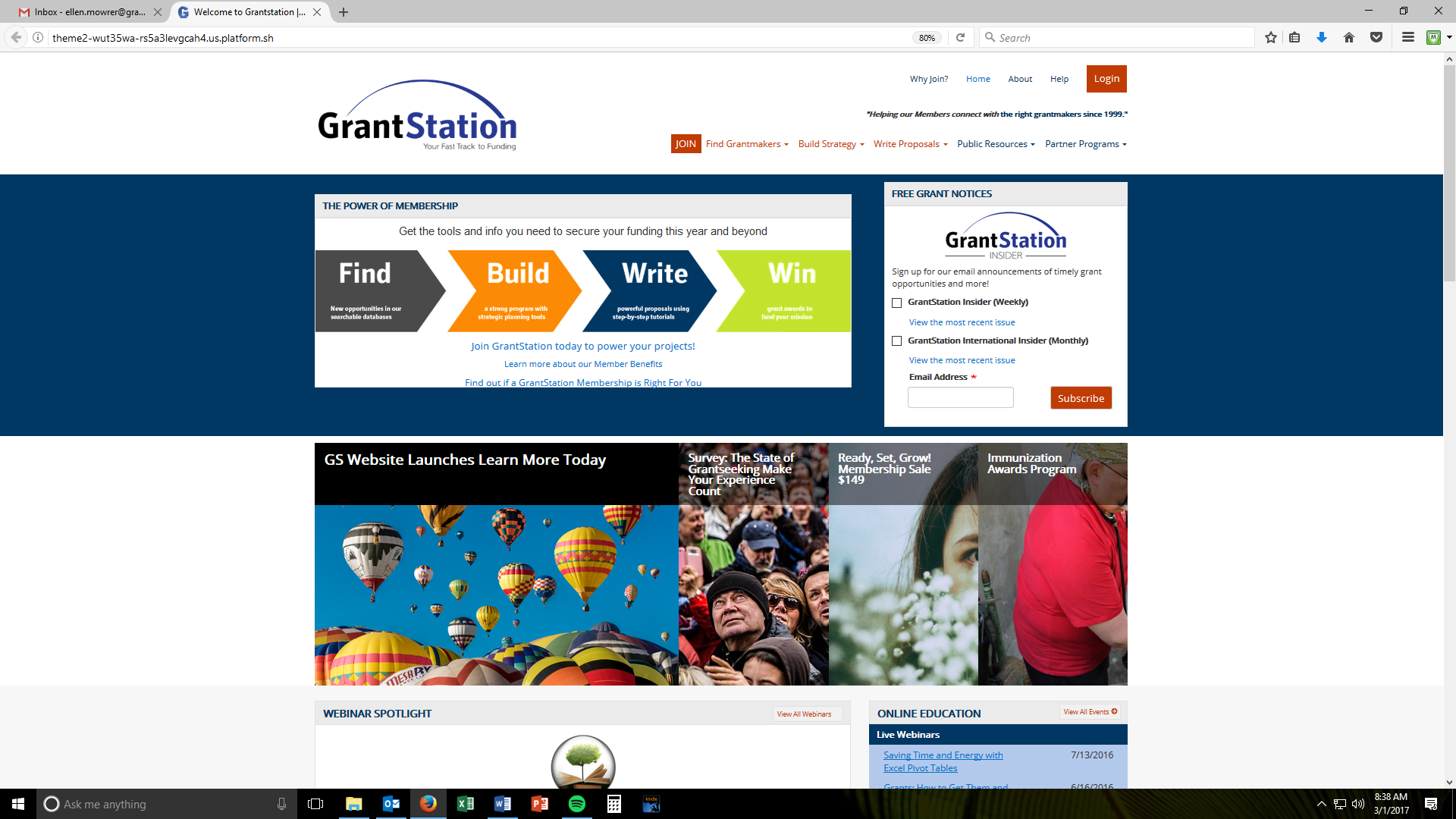Image resolution: width=1456 pixels, height=819 pixels.
Task: Click the bookmarks list icon
Action: (1294, 38)
